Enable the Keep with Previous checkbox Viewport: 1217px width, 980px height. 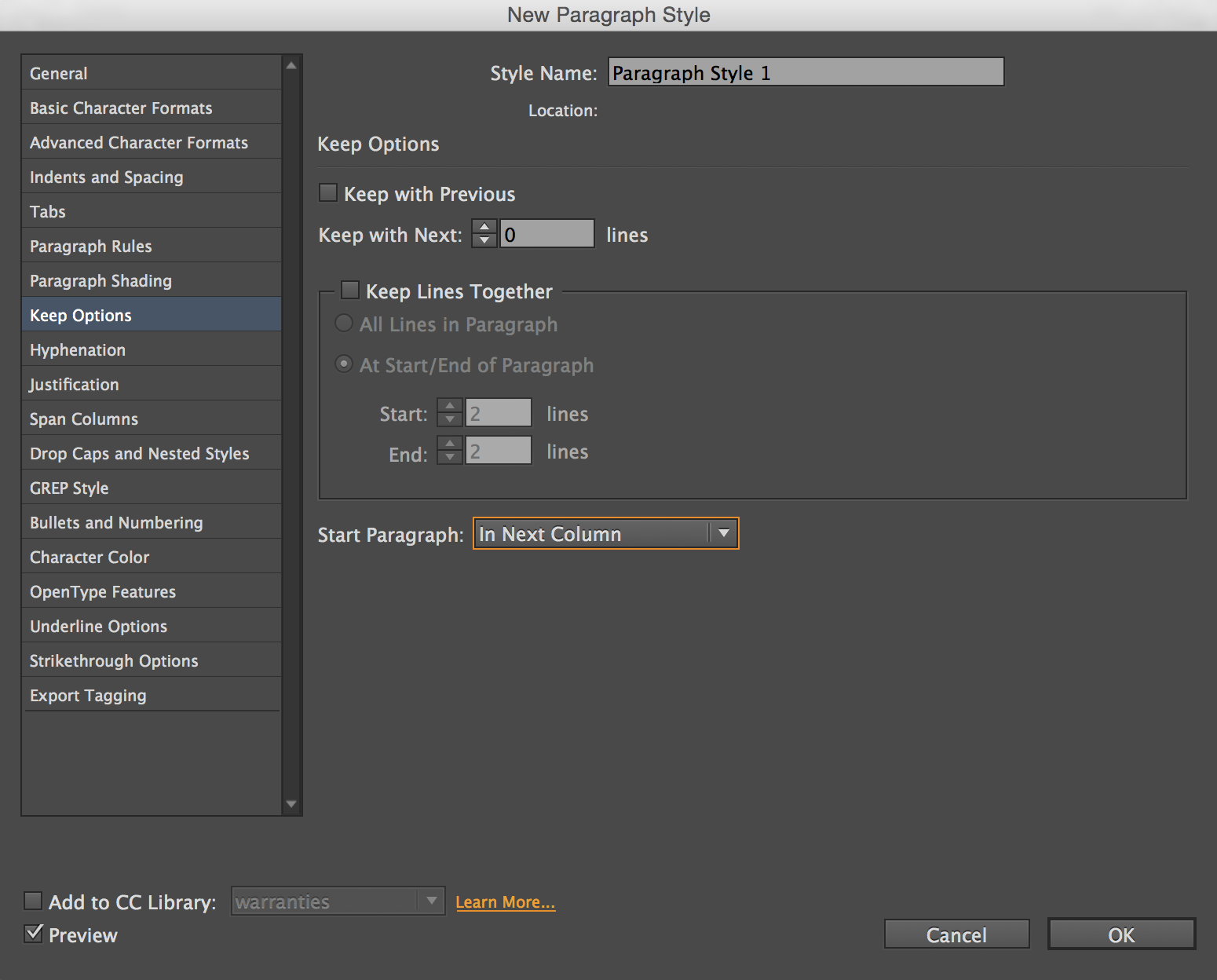point(328,193)
